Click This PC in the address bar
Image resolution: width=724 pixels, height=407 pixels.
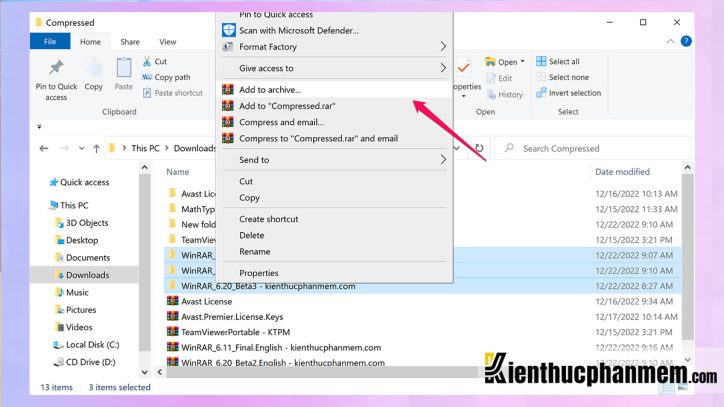pyautogui.click(x=145, y=148)
